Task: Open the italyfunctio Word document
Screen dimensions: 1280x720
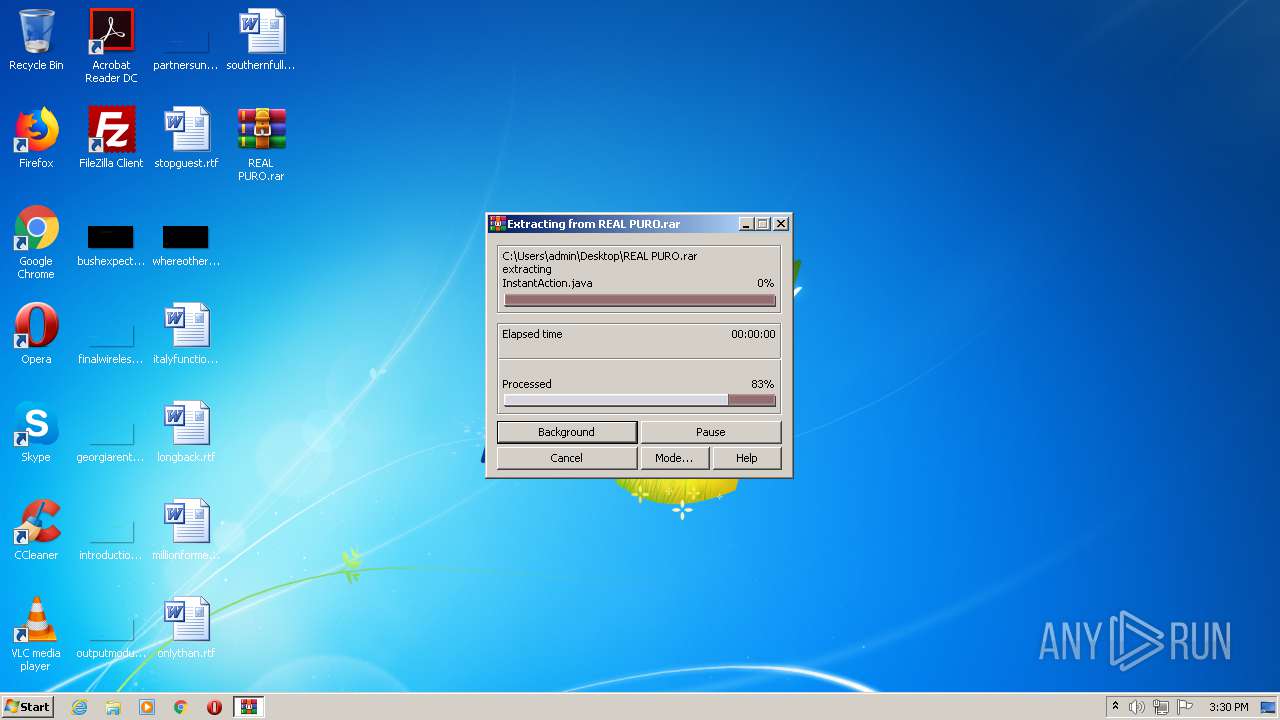Action: (x=186, y=334)
